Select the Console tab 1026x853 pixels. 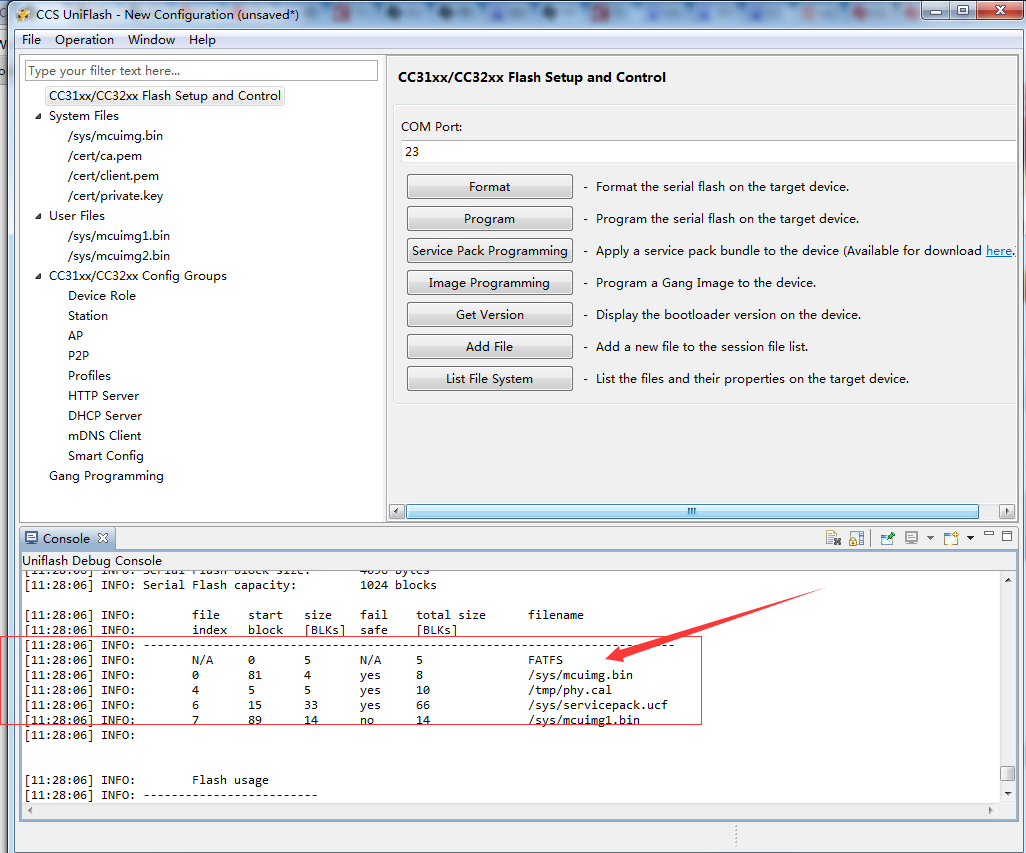coord(66,538)
